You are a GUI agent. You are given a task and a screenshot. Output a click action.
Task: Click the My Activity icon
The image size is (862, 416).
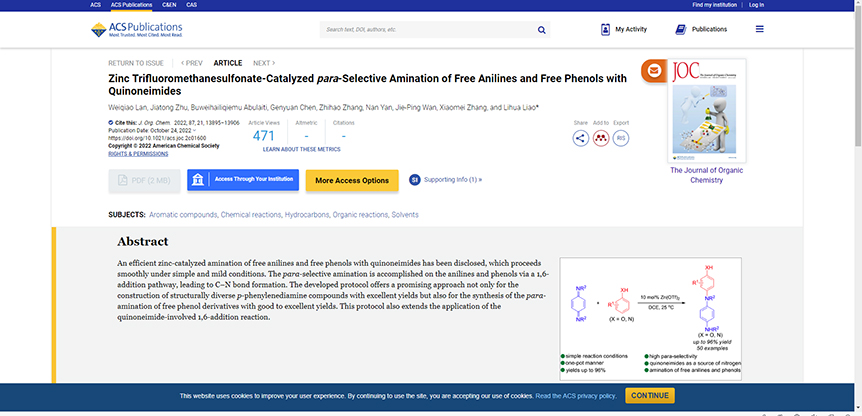(606, 29)
